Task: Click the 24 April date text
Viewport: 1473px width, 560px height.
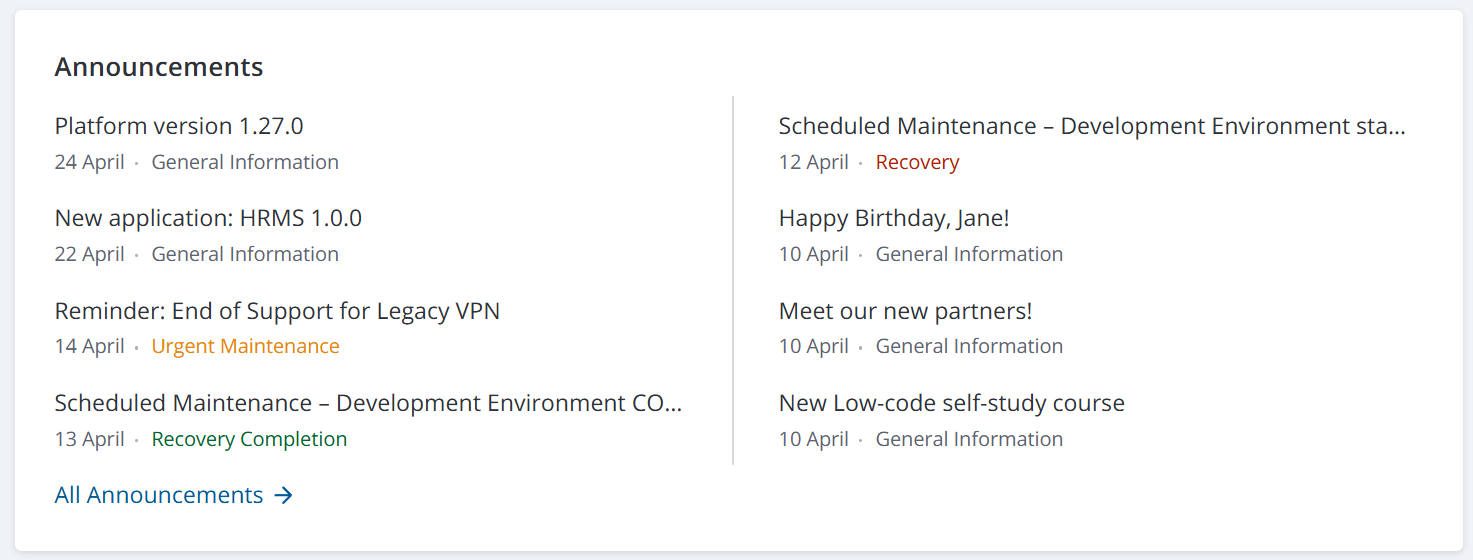Action: (89, 162)
